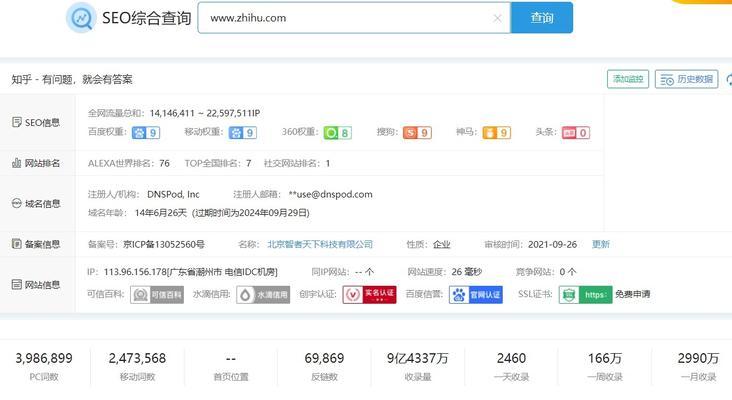Click the 更新 link after 2021-09-26
The height and width of the screenshot is (400, 732).
tap(601, 244)
